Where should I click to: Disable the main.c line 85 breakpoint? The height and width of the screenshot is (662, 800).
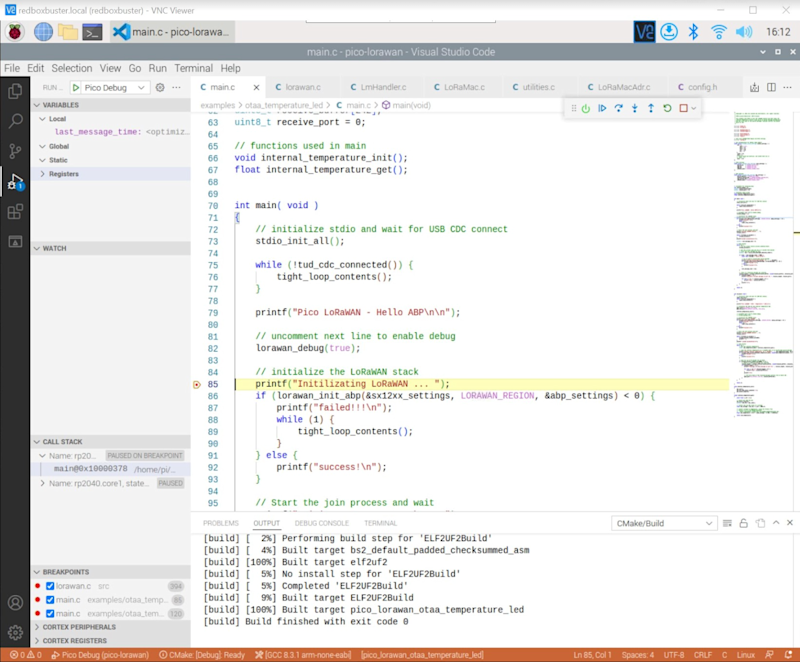point(50,600)
